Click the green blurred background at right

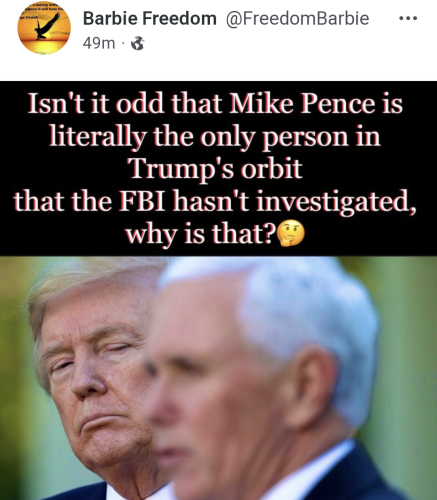(x=410, y=350)
